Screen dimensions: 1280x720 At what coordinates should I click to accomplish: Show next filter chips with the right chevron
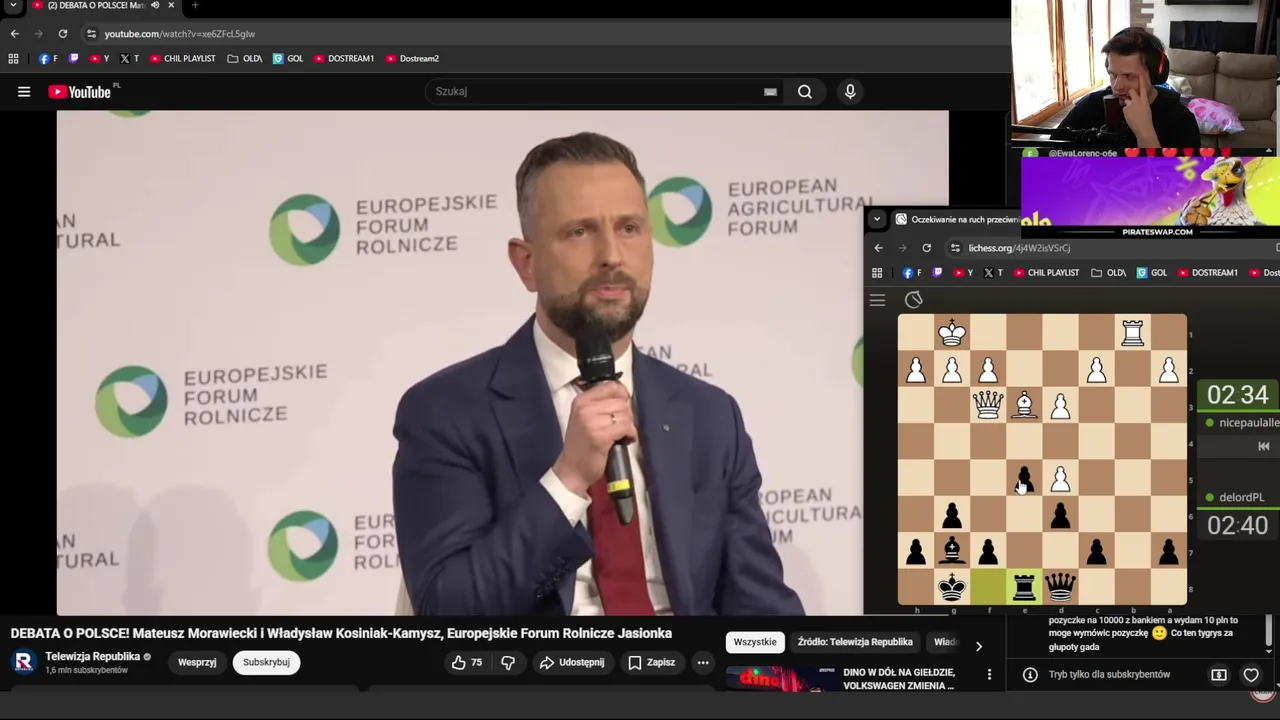979,647
